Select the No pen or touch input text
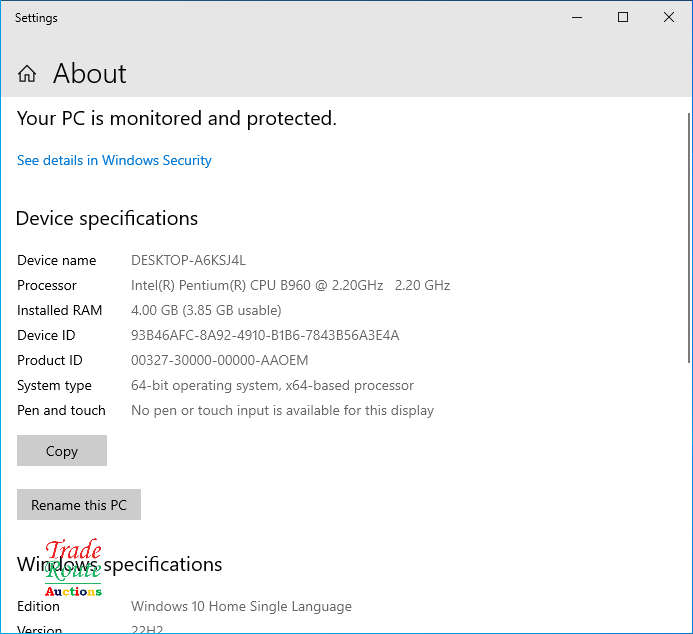The height and width of the screenshot is (634, 693). 282,410
